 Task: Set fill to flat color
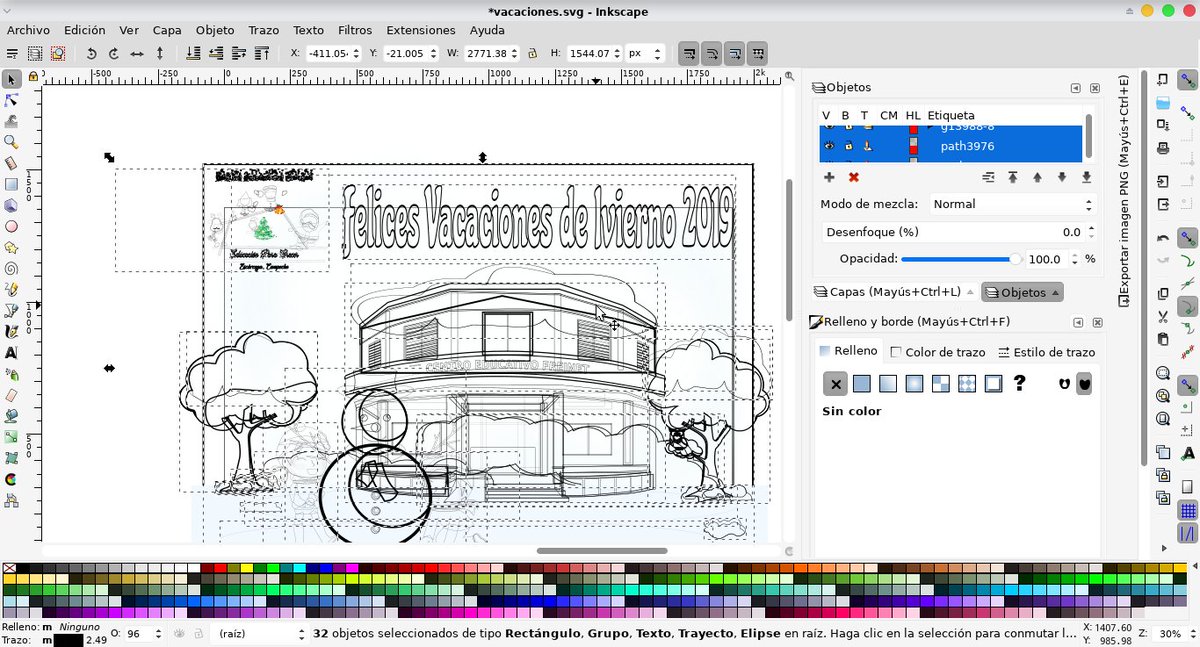pyautogui.click(x=862, y=383)
